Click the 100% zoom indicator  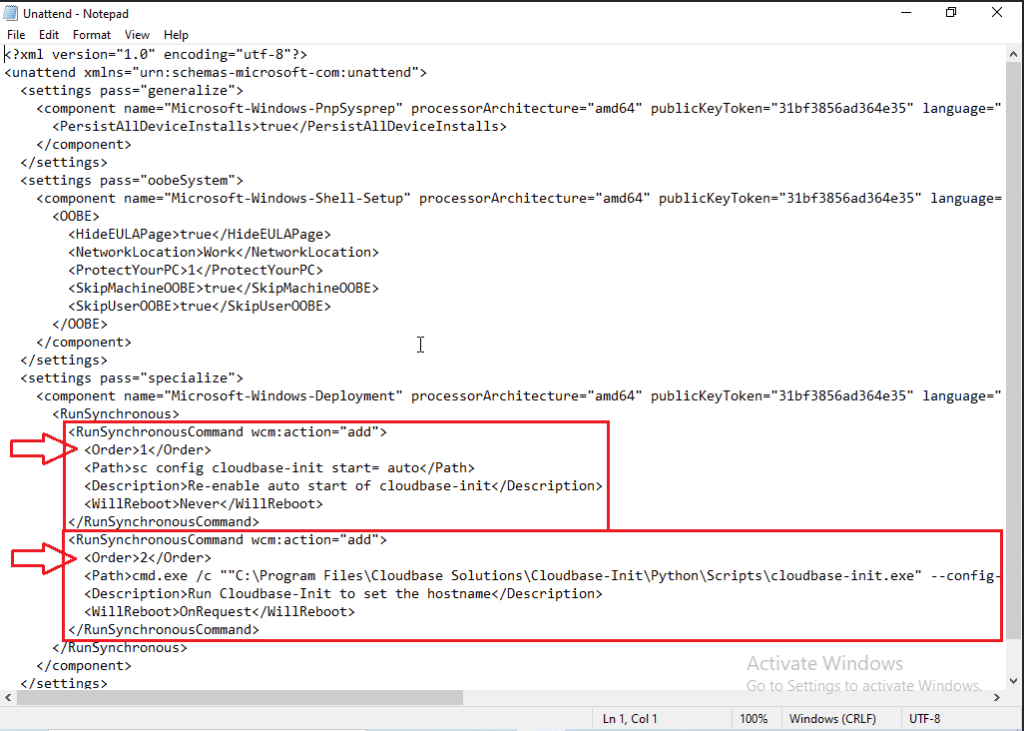755,718
